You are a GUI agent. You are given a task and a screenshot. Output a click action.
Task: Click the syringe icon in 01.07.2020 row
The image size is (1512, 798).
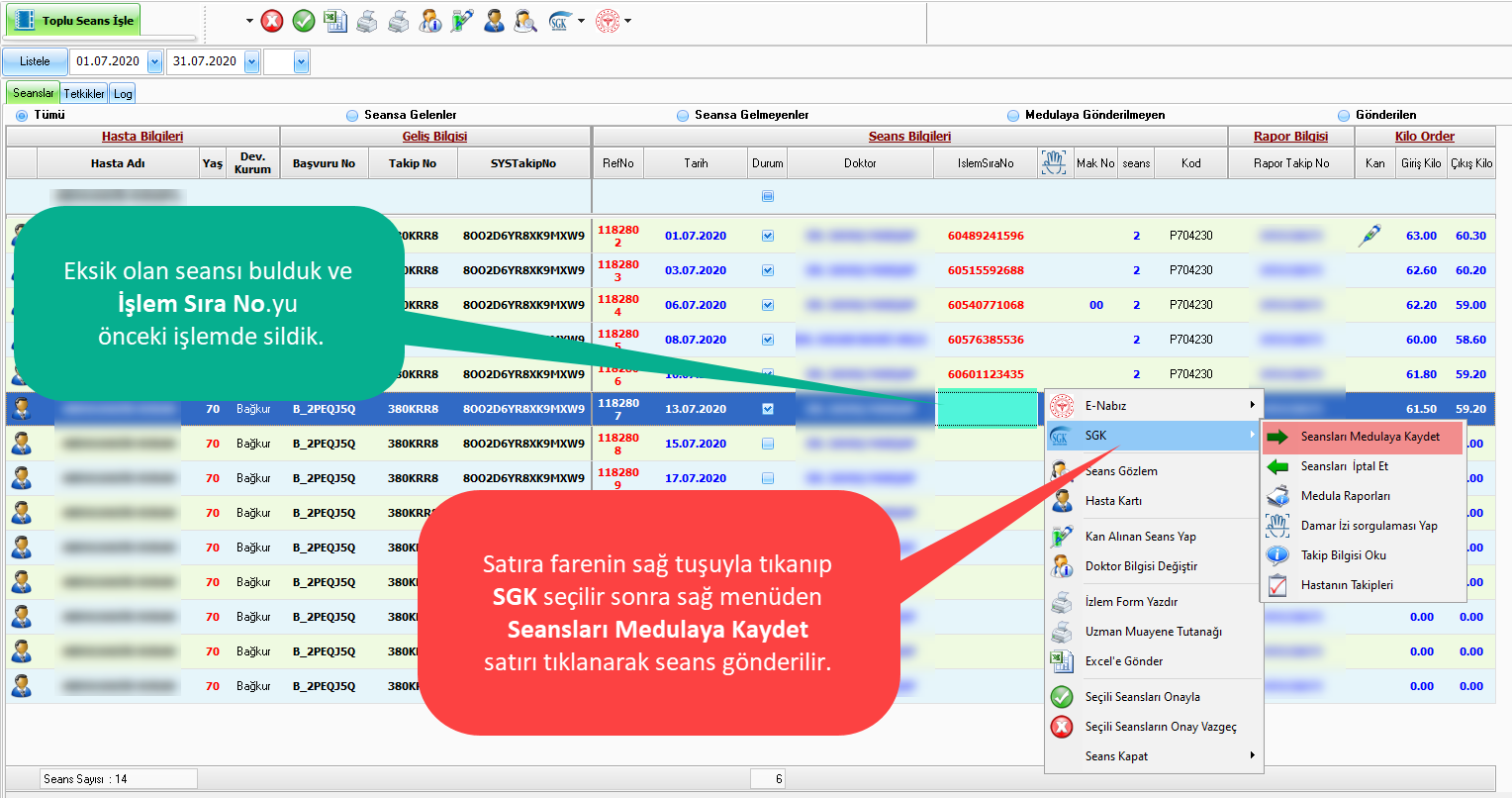tap(1370, 236)
